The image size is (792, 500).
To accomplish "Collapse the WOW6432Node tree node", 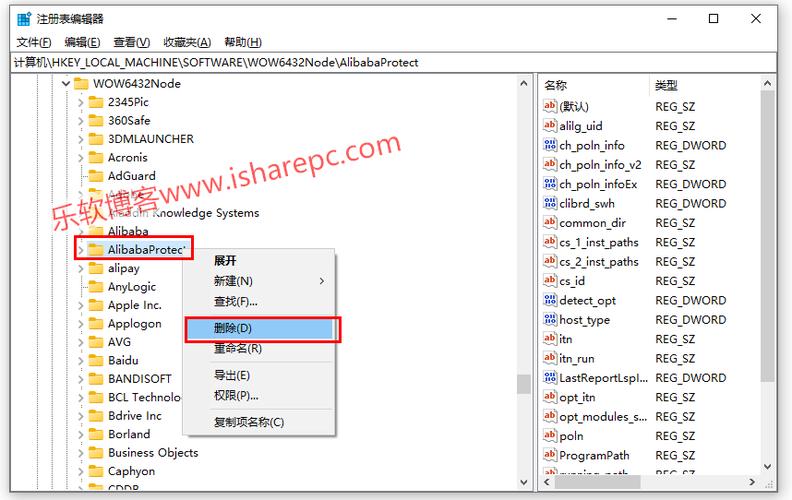I will point(66,83).
